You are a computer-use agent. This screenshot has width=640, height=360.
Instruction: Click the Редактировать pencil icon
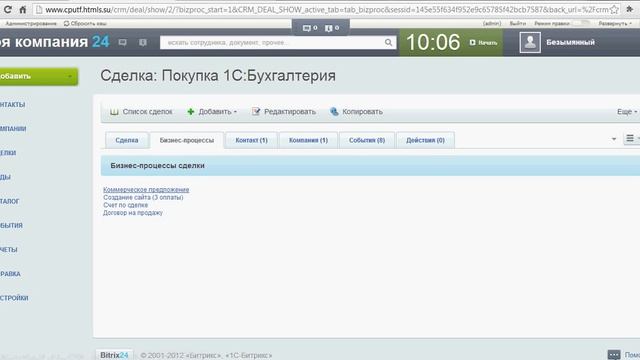256,111
